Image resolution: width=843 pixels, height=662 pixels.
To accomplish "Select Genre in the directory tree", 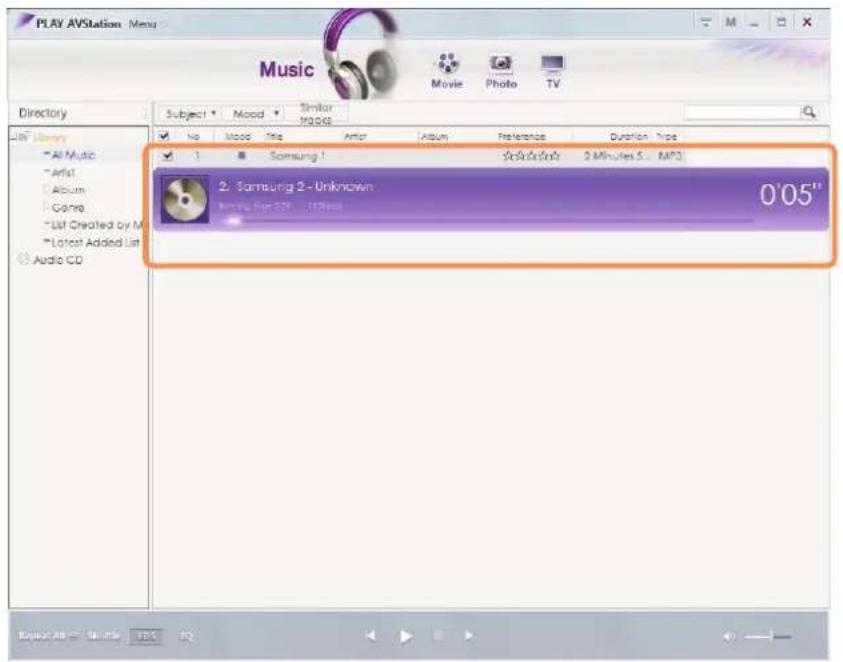I will (x=68, y=207).
